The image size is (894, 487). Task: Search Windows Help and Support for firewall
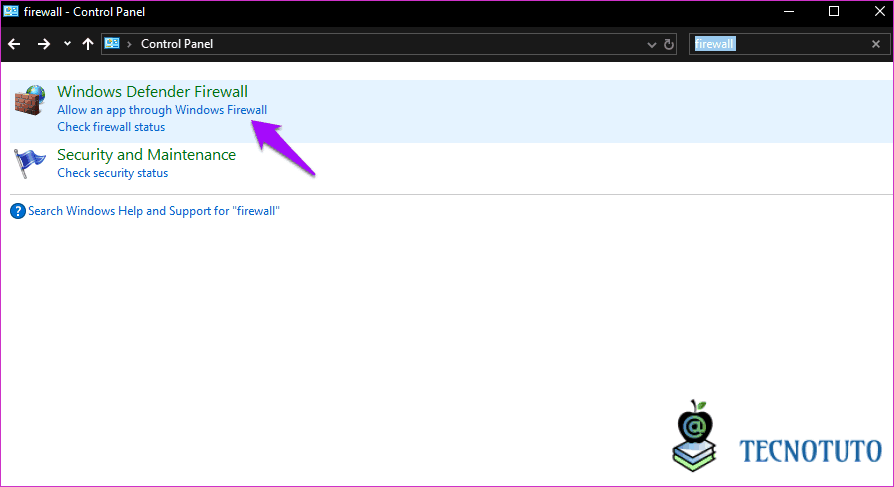pos(154,211)
